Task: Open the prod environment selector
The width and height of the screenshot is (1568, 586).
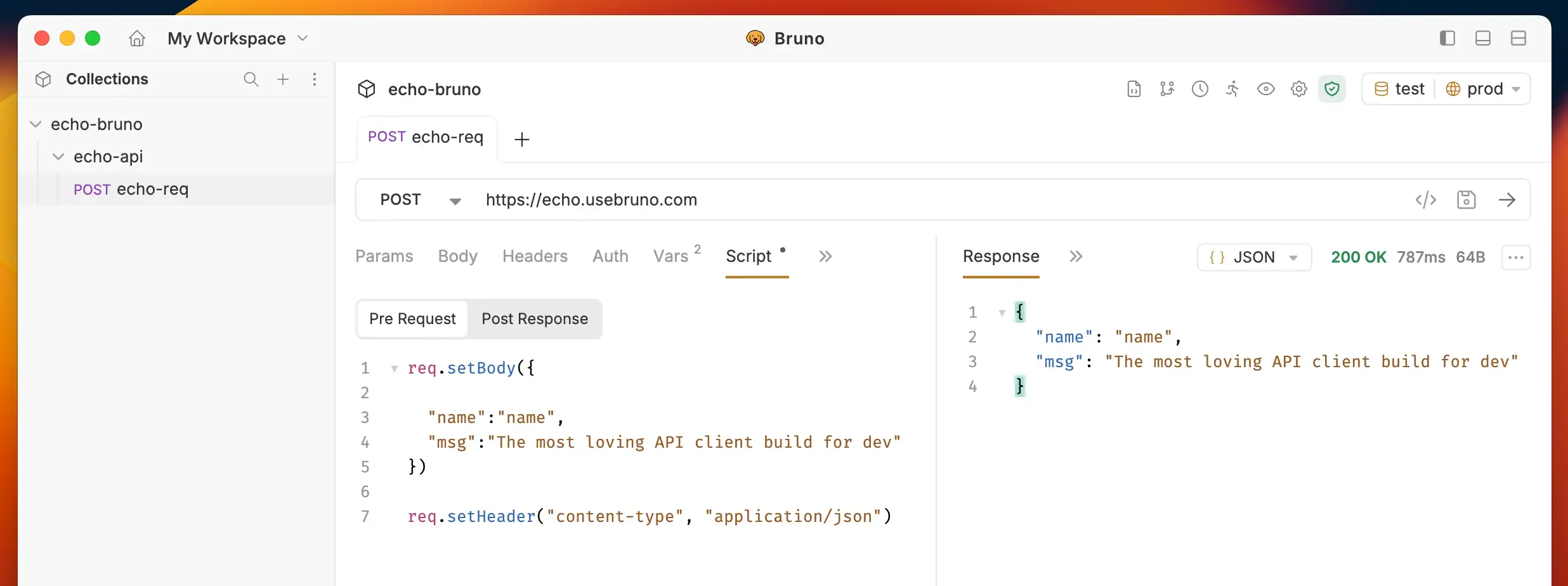Action: point(1483,89)
